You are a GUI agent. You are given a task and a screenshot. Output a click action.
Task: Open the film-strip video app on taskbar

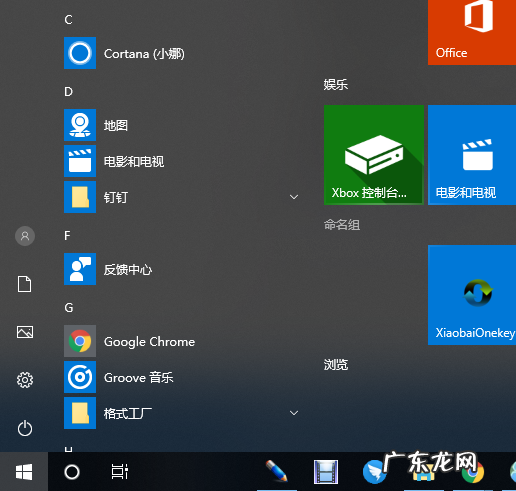click(326, 472)
